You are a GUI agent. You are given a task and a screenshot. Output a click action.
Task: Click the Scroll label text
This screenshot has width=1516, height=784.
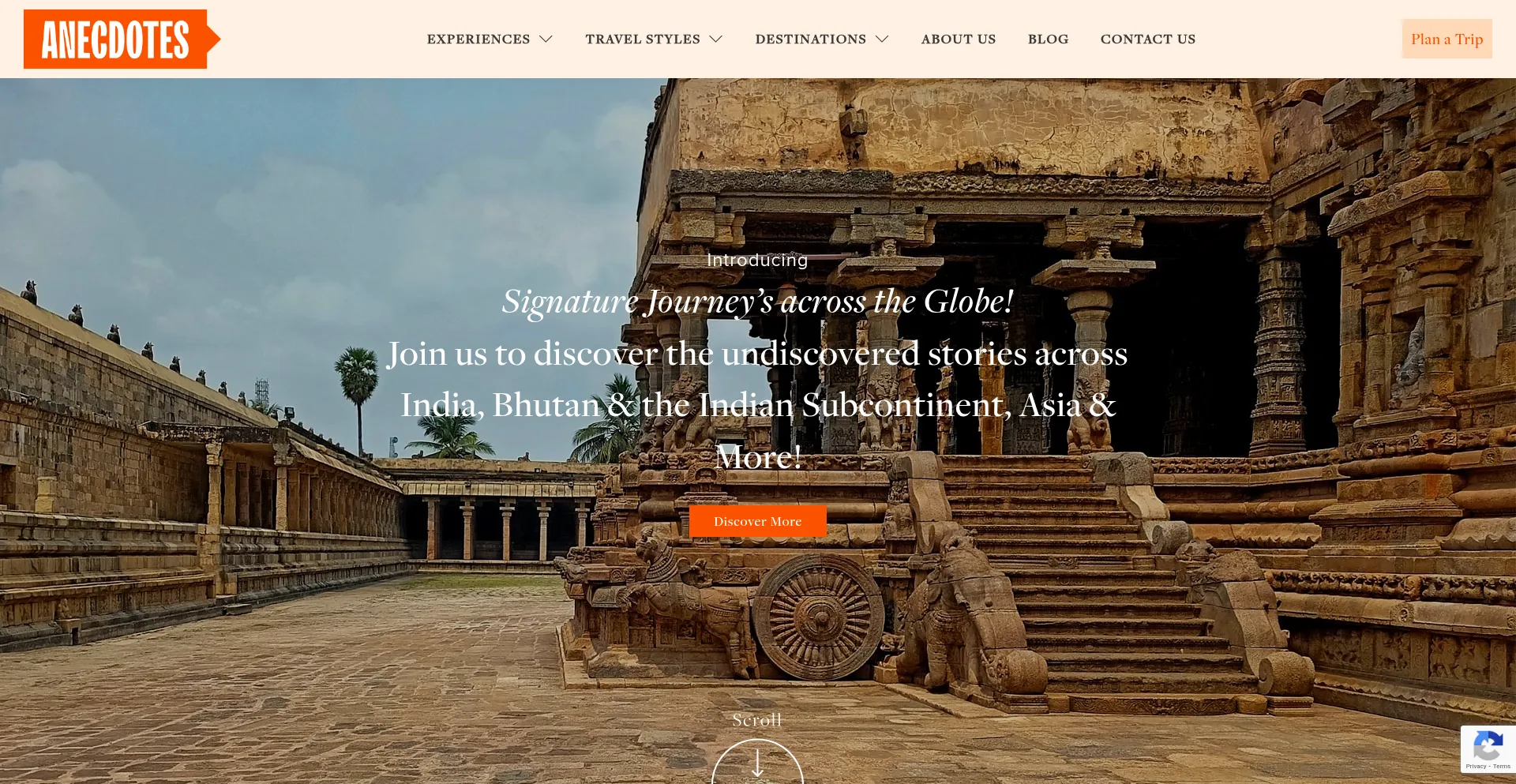(757, 720)
